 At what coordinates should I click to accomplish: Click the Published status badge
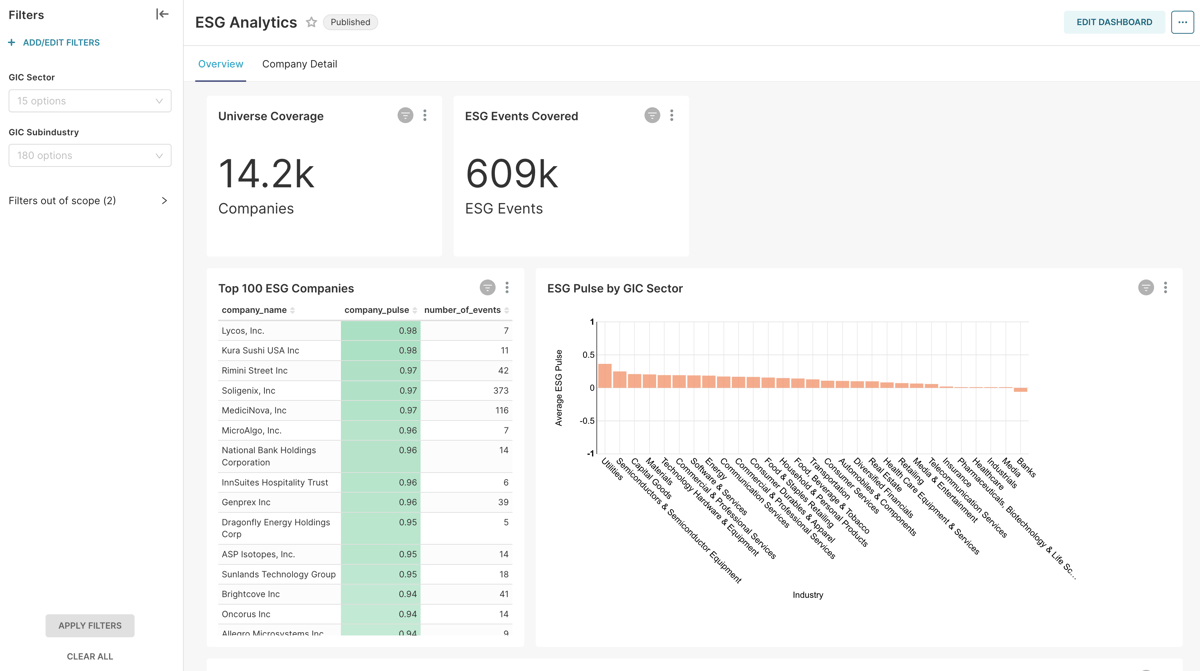tap(350, 22)
